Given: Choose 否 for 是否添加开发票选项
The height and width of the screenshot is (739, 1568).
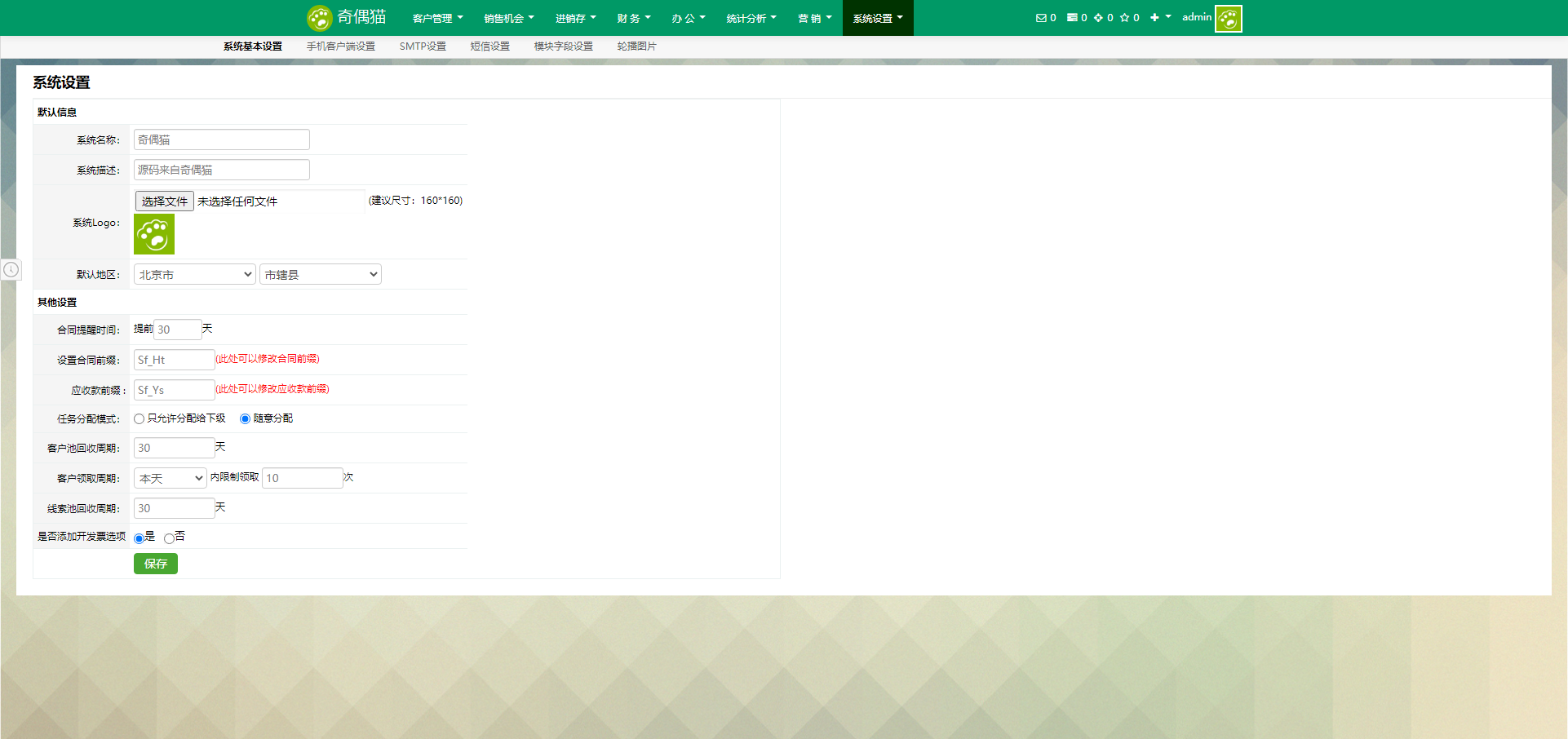Looking at the screenshot, I should (169, 538).
